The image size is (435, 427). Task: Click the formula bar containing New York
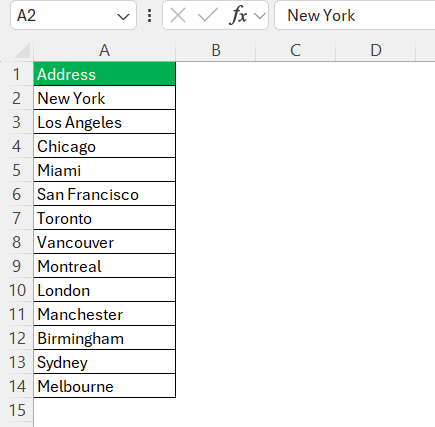pyautogui.click(x=355, y=15)
